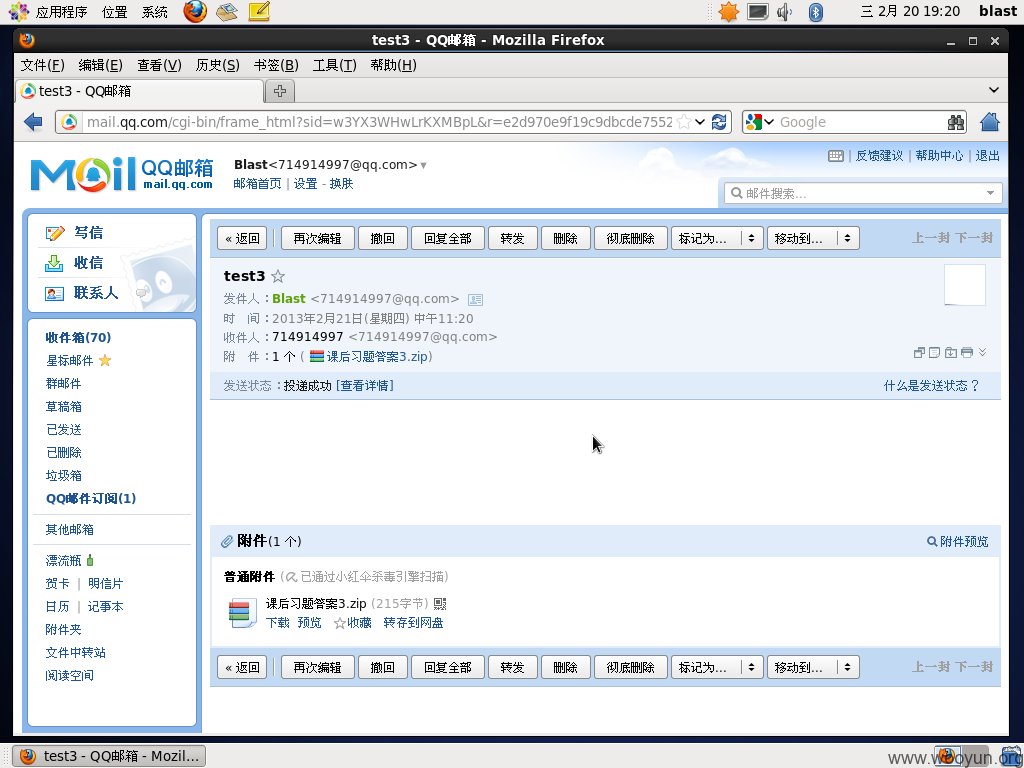Click the add note icon beside print

pos(935,353)
